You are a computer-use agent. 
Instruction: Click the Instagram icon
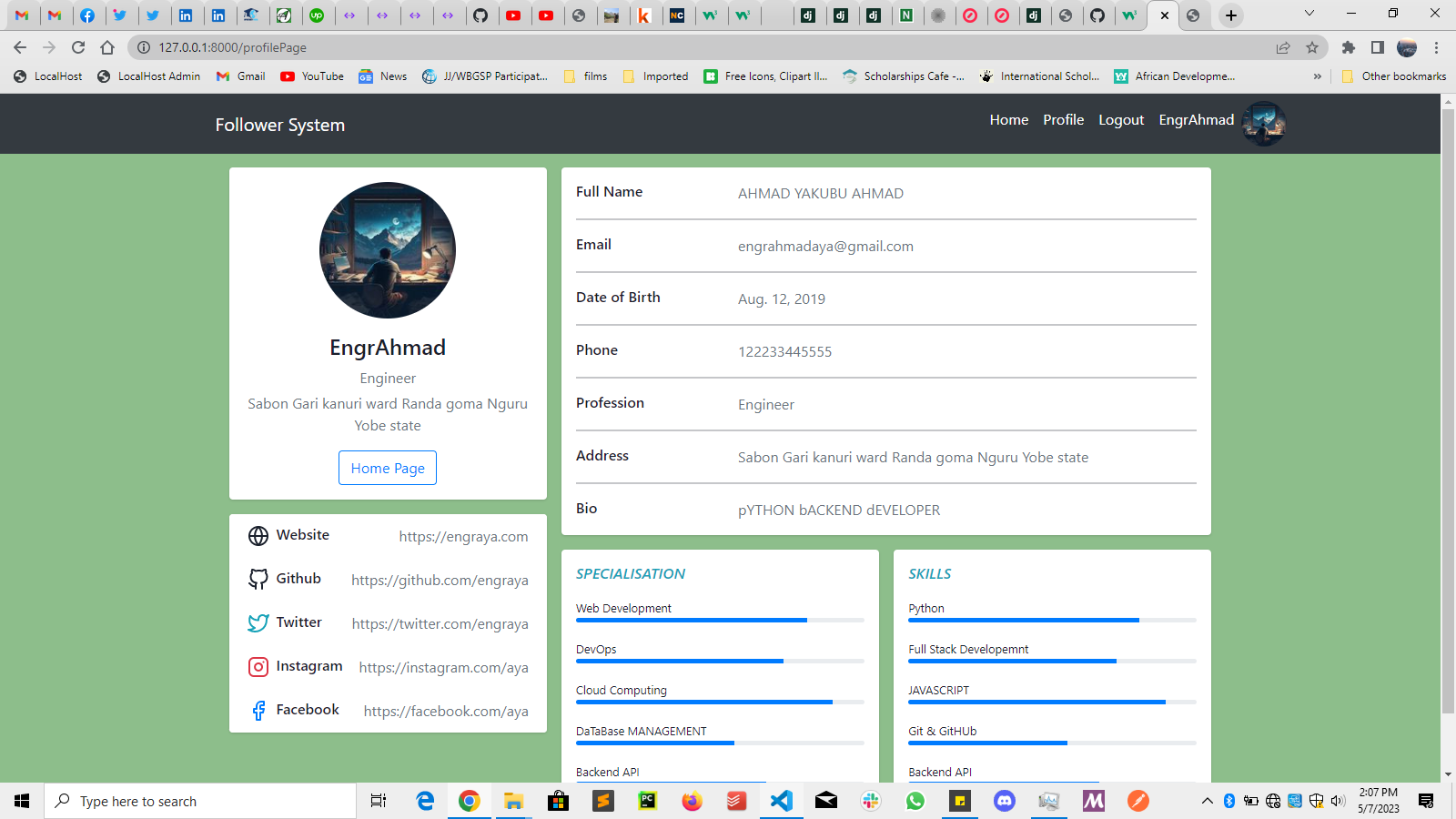258,666
